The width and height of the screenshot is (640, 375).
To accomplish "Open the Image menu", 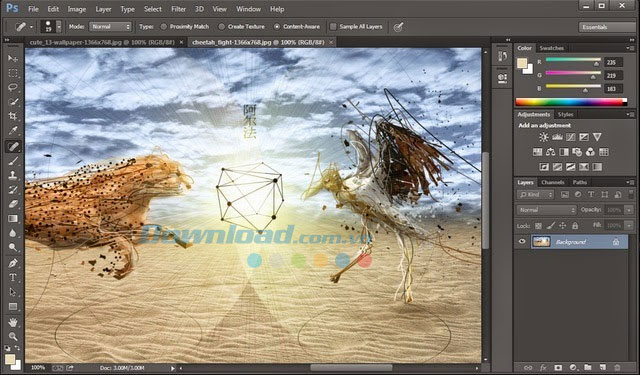I will pyautogui.click(x=76, y=9).
